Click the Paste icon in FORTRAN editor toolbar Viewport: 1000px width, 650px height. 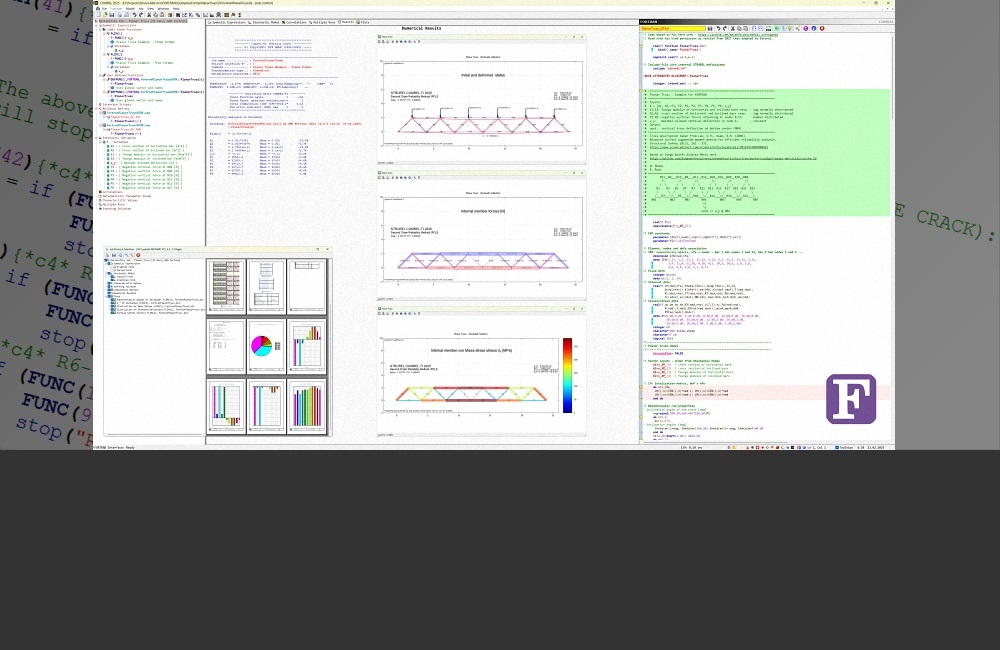745,29
